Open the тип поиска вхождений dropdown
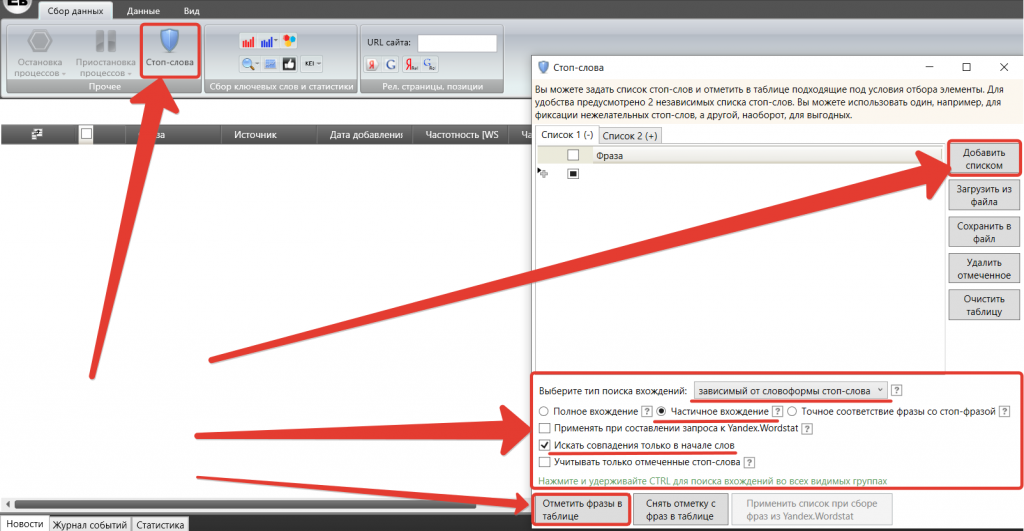 click(790, 390)
